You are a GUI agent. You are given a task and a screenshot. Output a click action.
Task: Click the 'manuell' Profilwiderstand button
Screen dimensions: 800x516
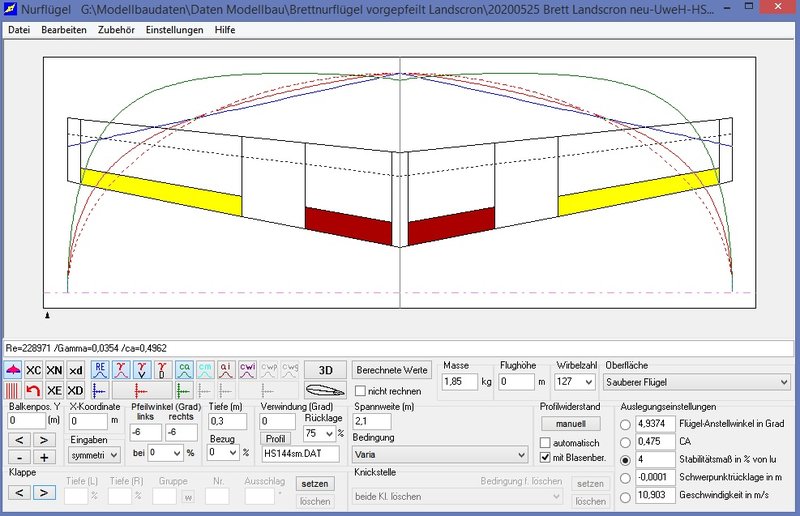click(x=570, y=424)
